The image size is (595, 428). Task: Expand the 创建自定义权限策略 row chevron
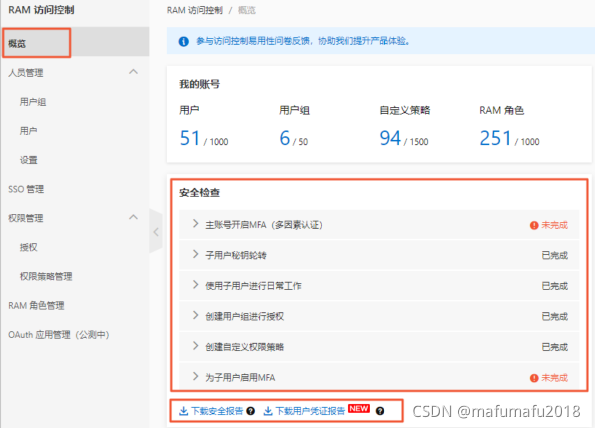tap(195, 346)
